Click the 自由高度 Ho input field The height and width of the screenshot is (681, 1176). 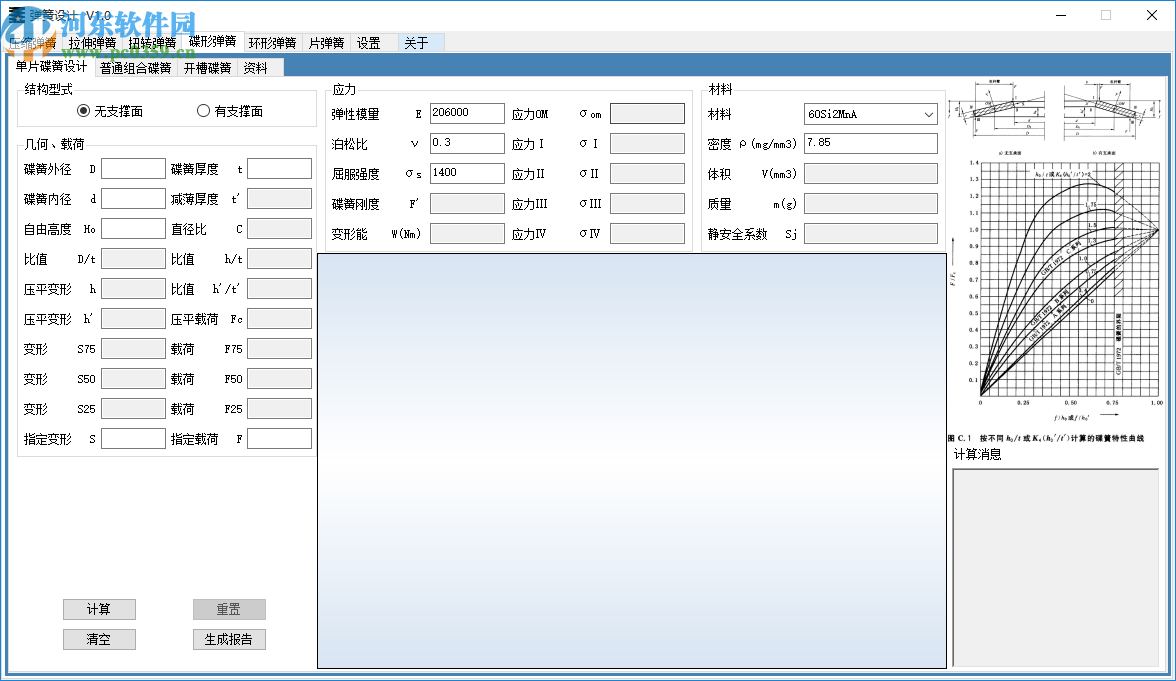(x=133, y=229)
